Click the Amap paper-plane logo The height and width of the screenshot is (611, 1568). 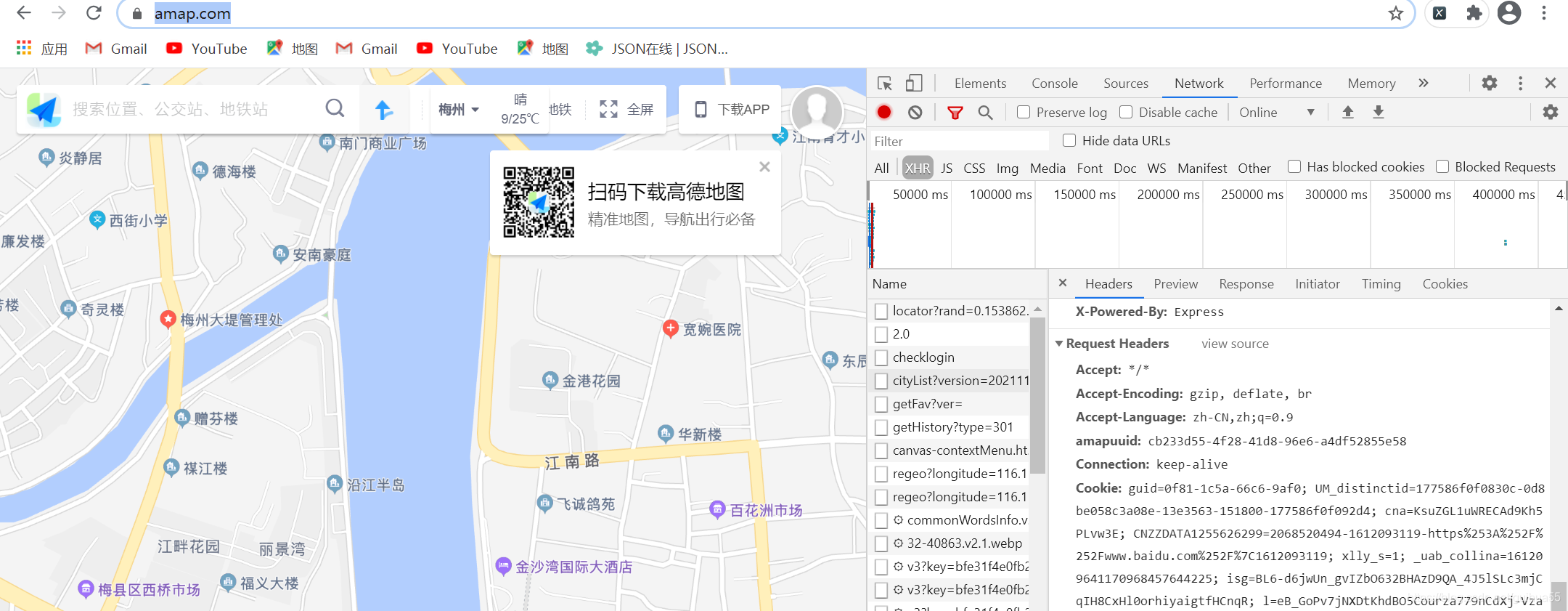click(x=44, y=110)
